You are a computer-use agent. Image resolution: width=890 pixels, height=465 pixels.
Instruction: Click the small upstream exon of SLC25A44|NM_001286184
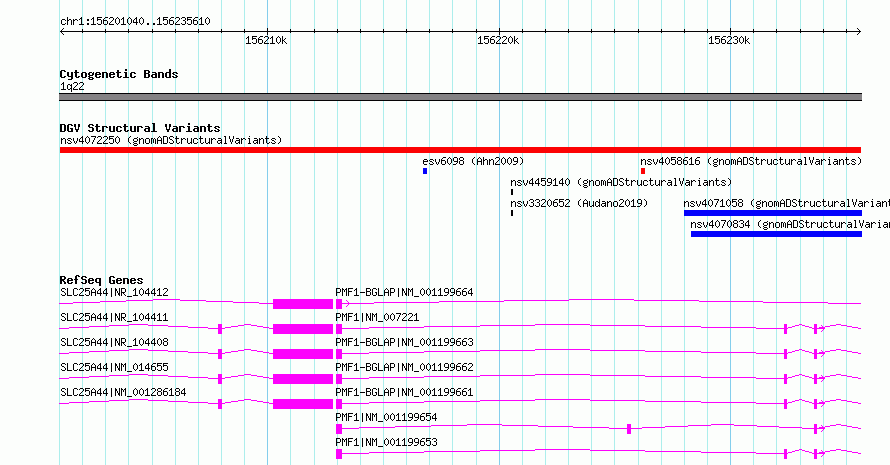pyautogui.click(x=220, y=404)
